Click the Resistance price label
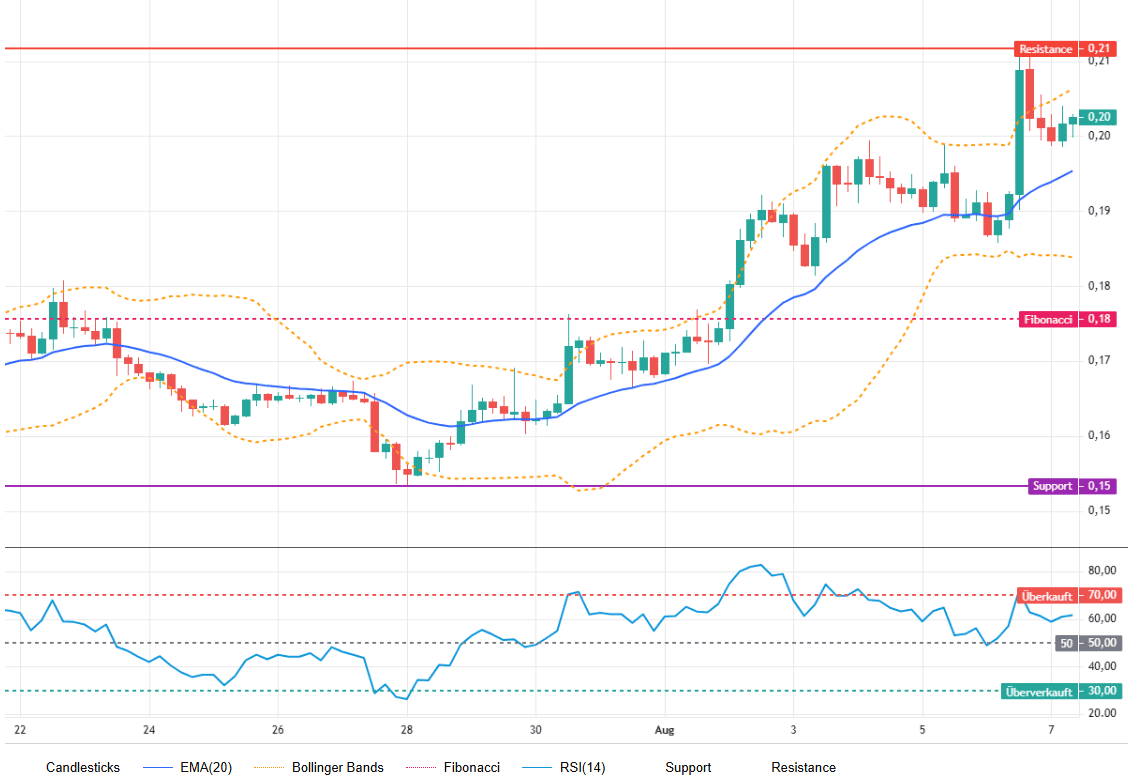This screenshot has width=1132, height=778. point(1045,49)
